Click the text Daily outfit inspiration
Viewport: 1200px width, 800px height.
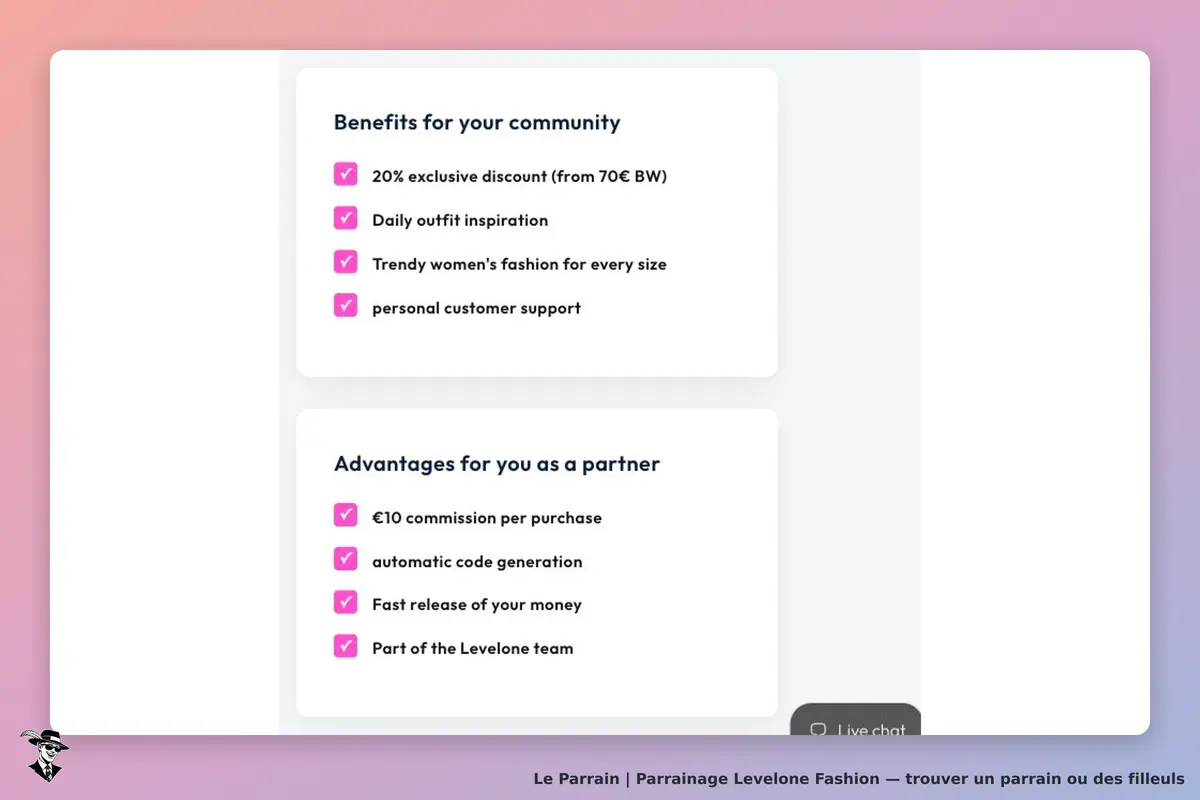(460, 221)
